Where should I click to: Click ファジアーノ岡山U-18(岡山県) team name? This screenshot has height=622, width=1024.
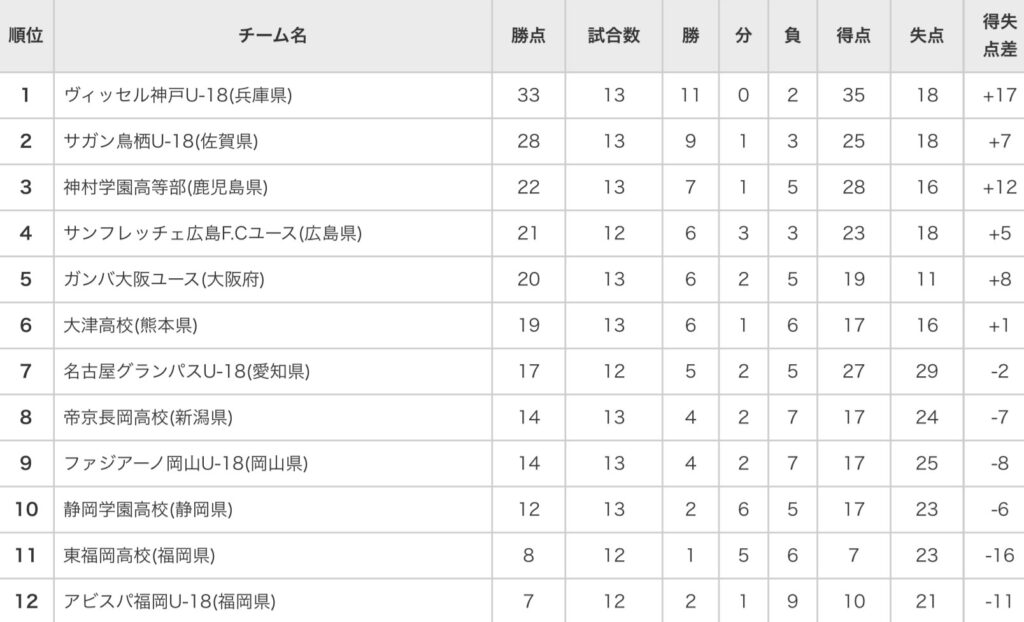click(x=185, y=463)
